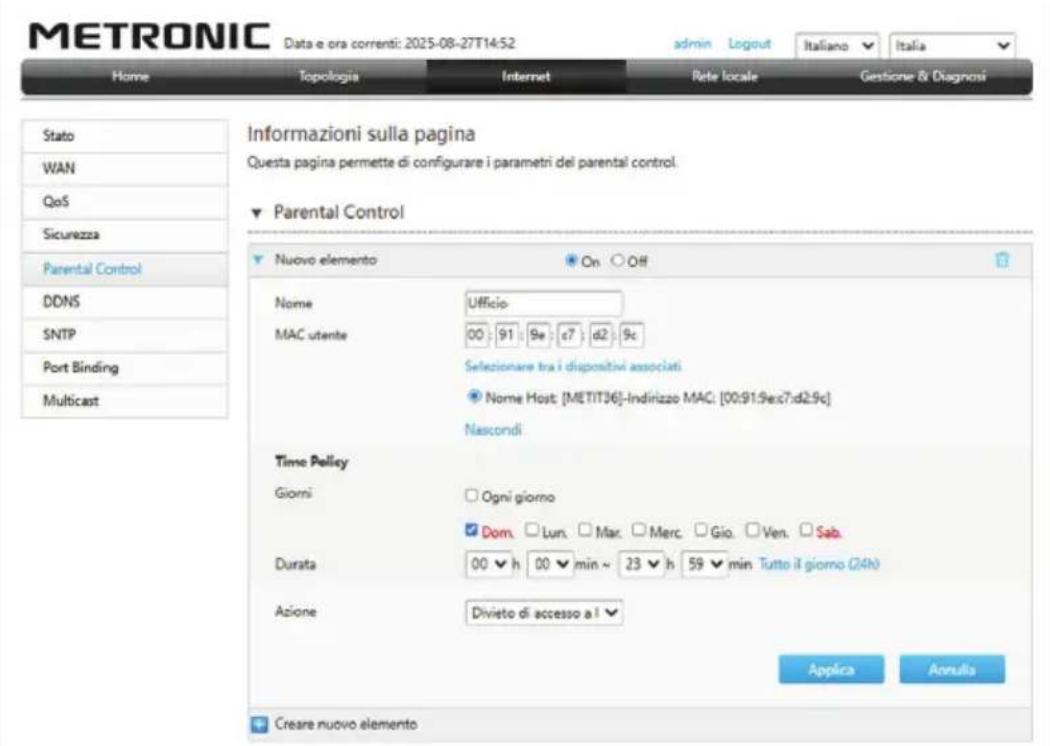Click the Logout link
Screen dimensions: 1050x746
749,44
